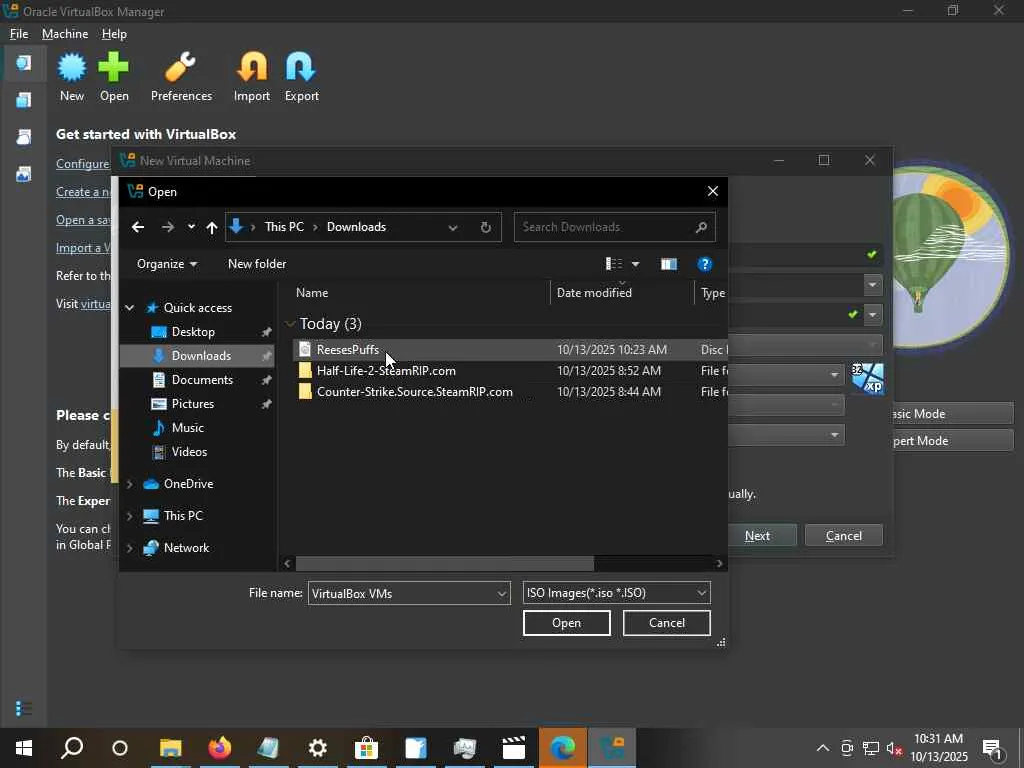Open Documents in Quick access

[202, 380]
